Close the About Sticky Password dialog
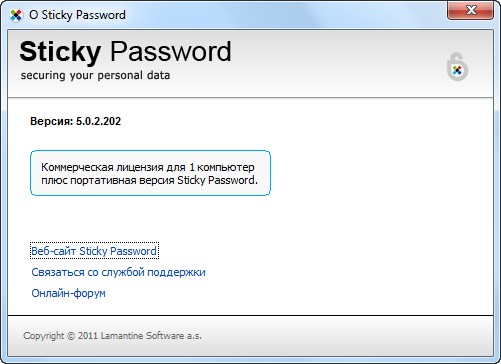Image resolution: width=501 pixels, height=364 pixels. [470, 10]
